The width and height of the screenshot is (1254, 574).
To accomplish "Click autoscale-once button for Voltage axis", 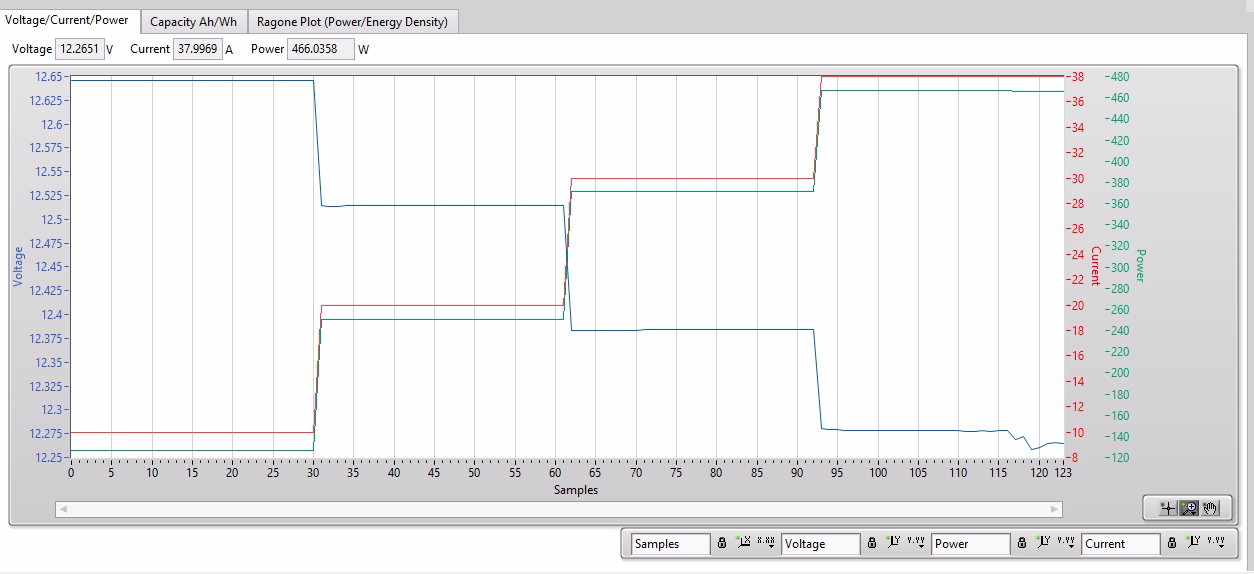I will tap(896, 543).
